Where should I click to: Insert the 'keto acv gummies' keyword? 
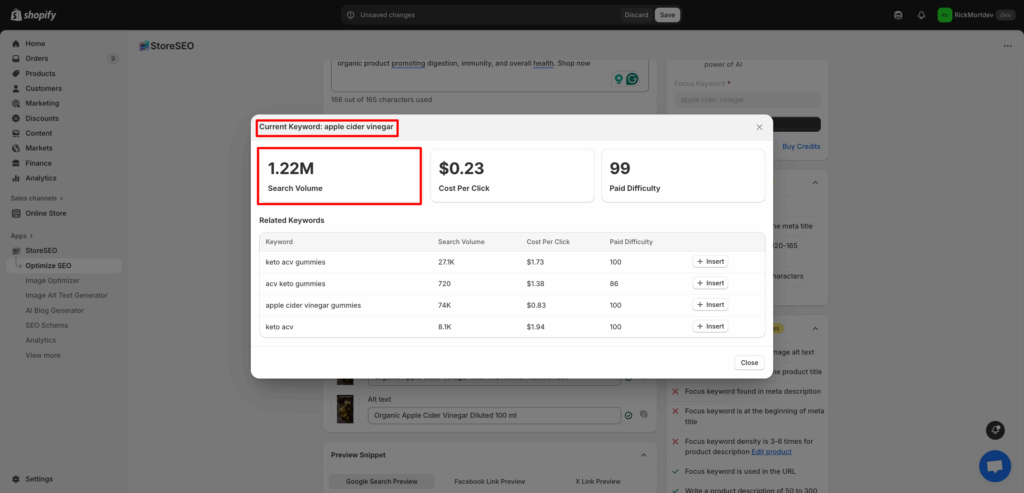click(x=710, y=262)
